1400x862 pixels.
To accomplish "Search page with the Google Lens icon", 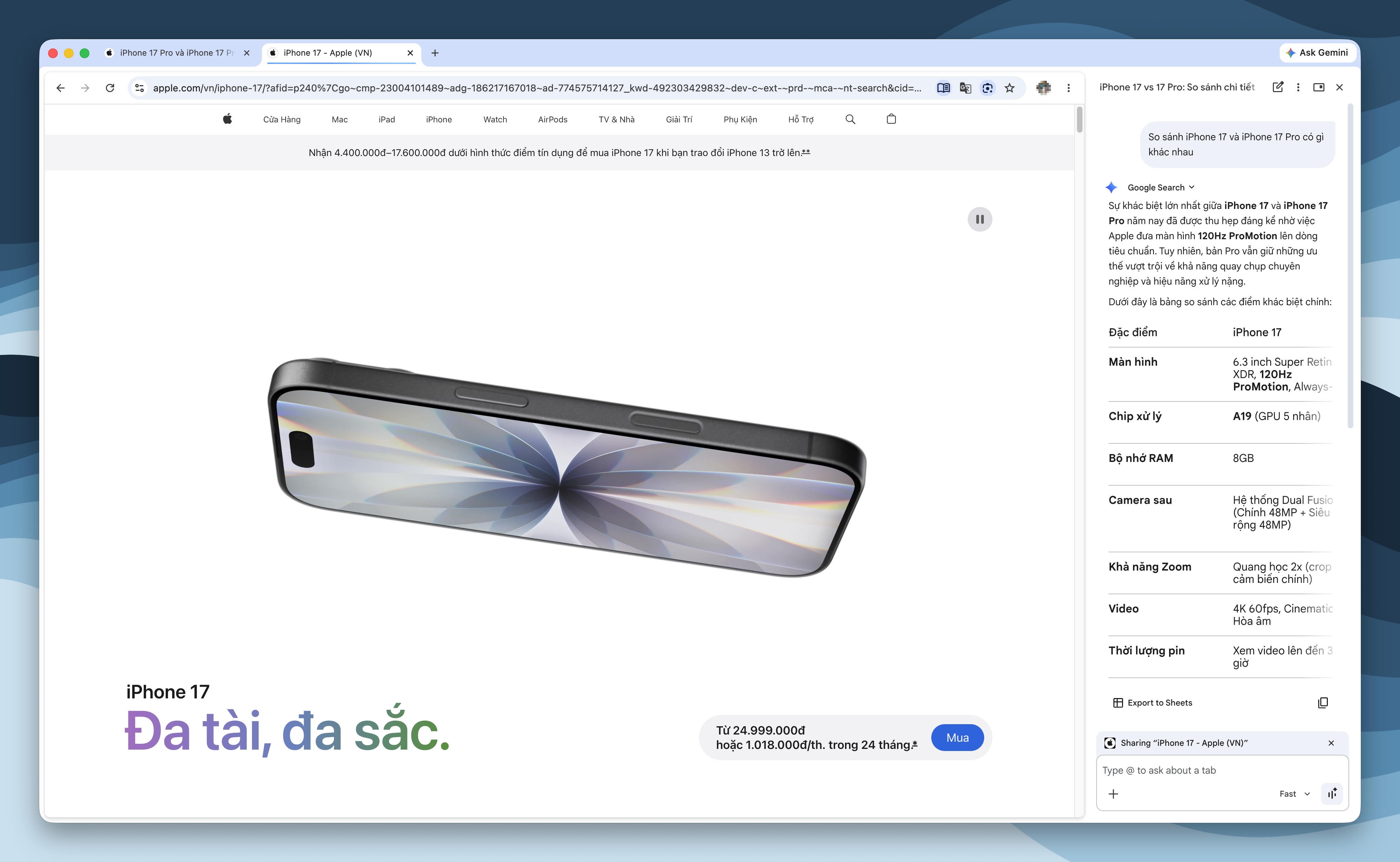I will pos(987,88).
